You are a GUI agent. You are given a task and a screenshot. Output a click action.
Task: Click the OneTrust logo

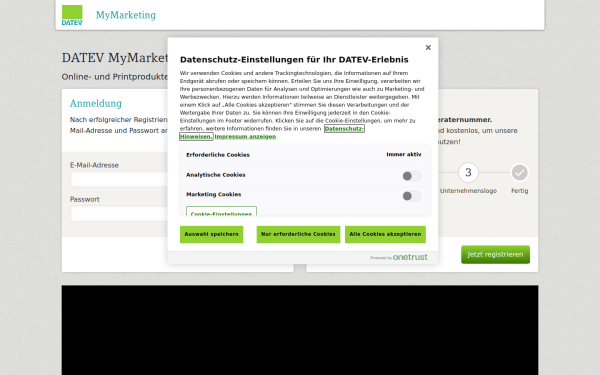pyautogui.click(x=410, y=257)
